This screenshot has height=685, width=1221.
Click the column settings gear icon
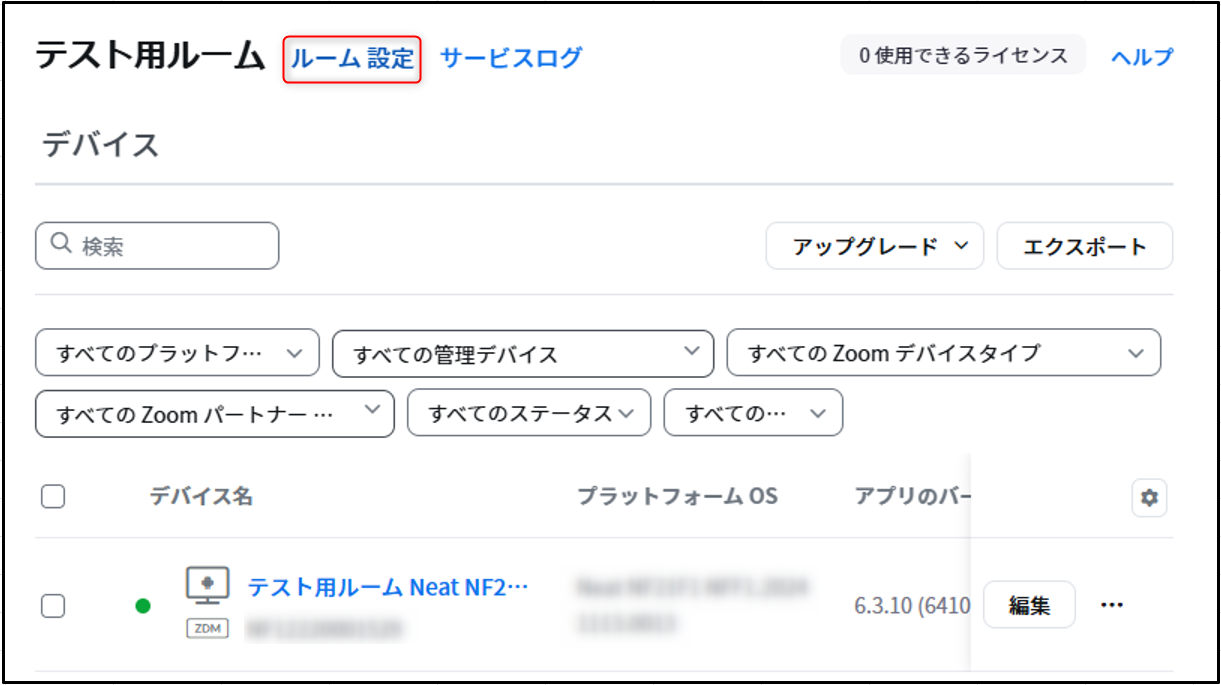coord(1149,497)
